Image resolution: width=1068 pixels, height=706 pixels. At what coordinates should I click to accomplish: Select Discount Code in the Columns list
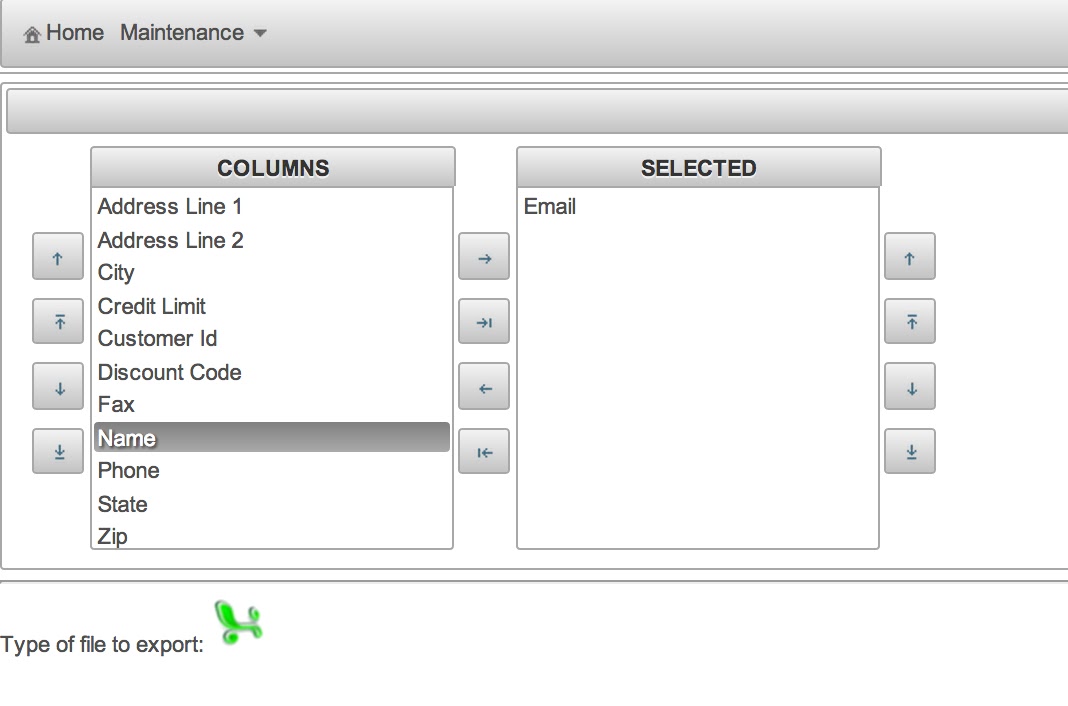(170, 372)
